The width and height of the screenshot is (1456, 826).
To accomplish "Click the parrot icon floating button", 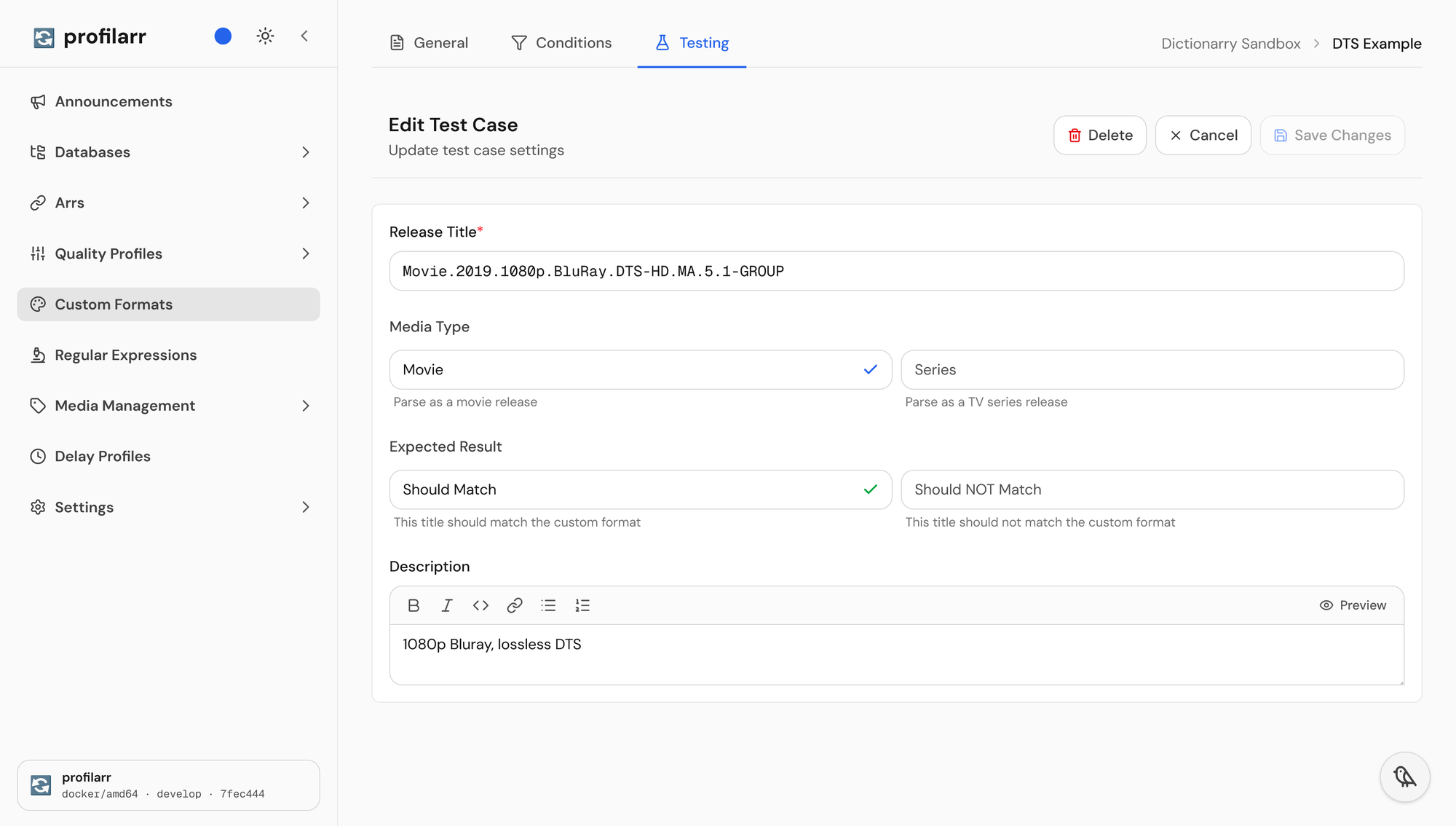I will coord(1405,777).
